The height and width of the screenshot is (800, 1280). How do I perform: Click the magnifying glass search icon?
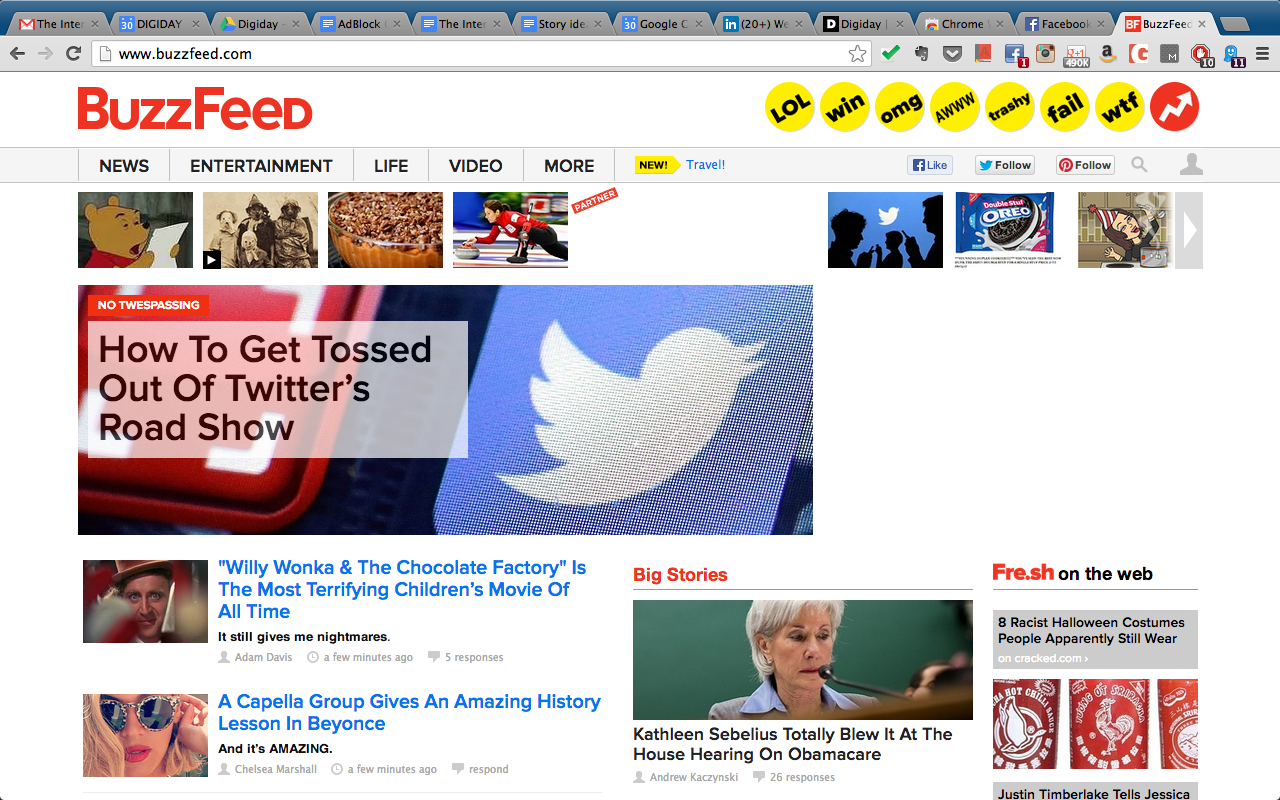[x=1139, y=165]
